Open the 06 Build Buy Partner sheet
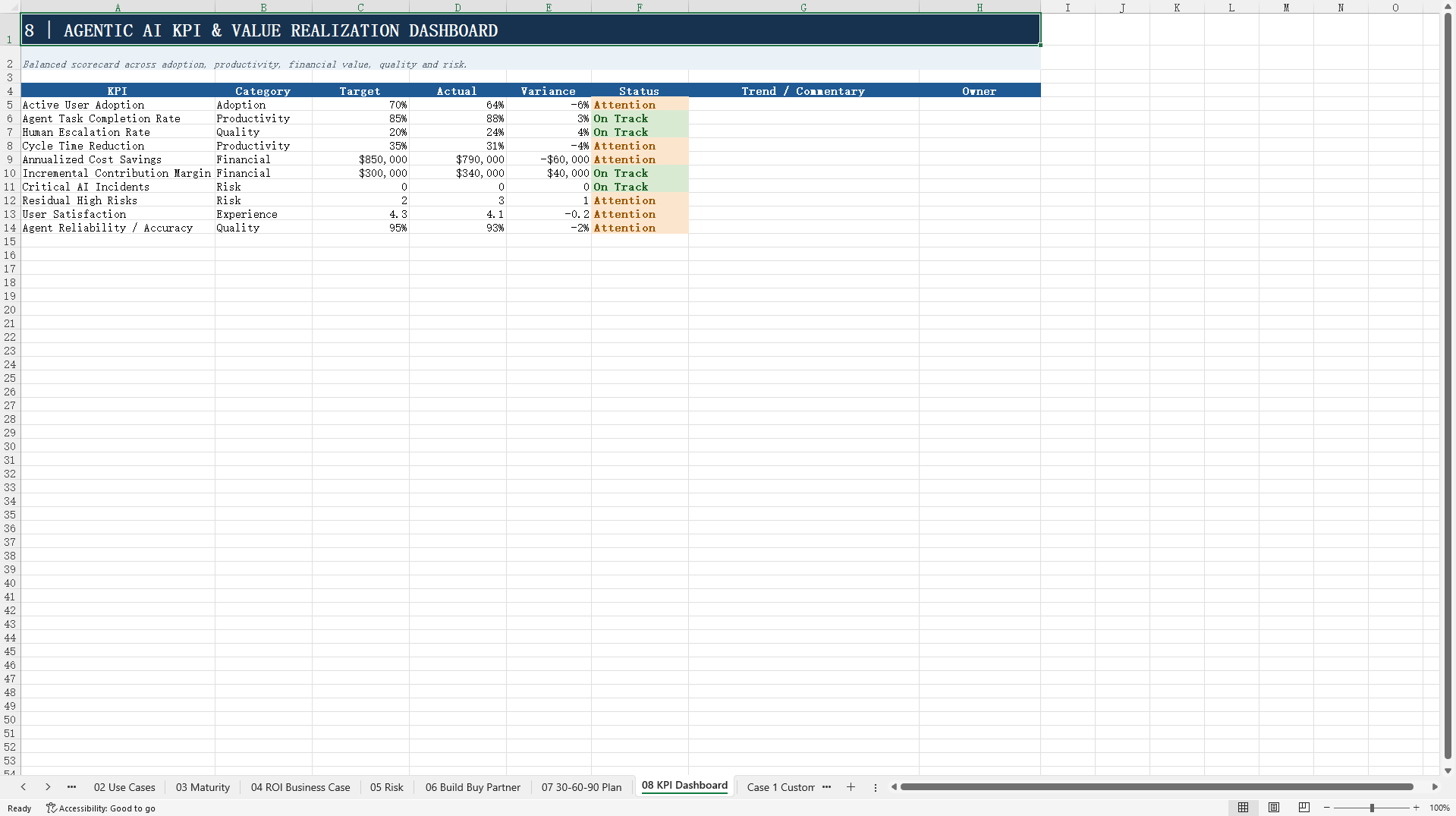 point(473,787)
